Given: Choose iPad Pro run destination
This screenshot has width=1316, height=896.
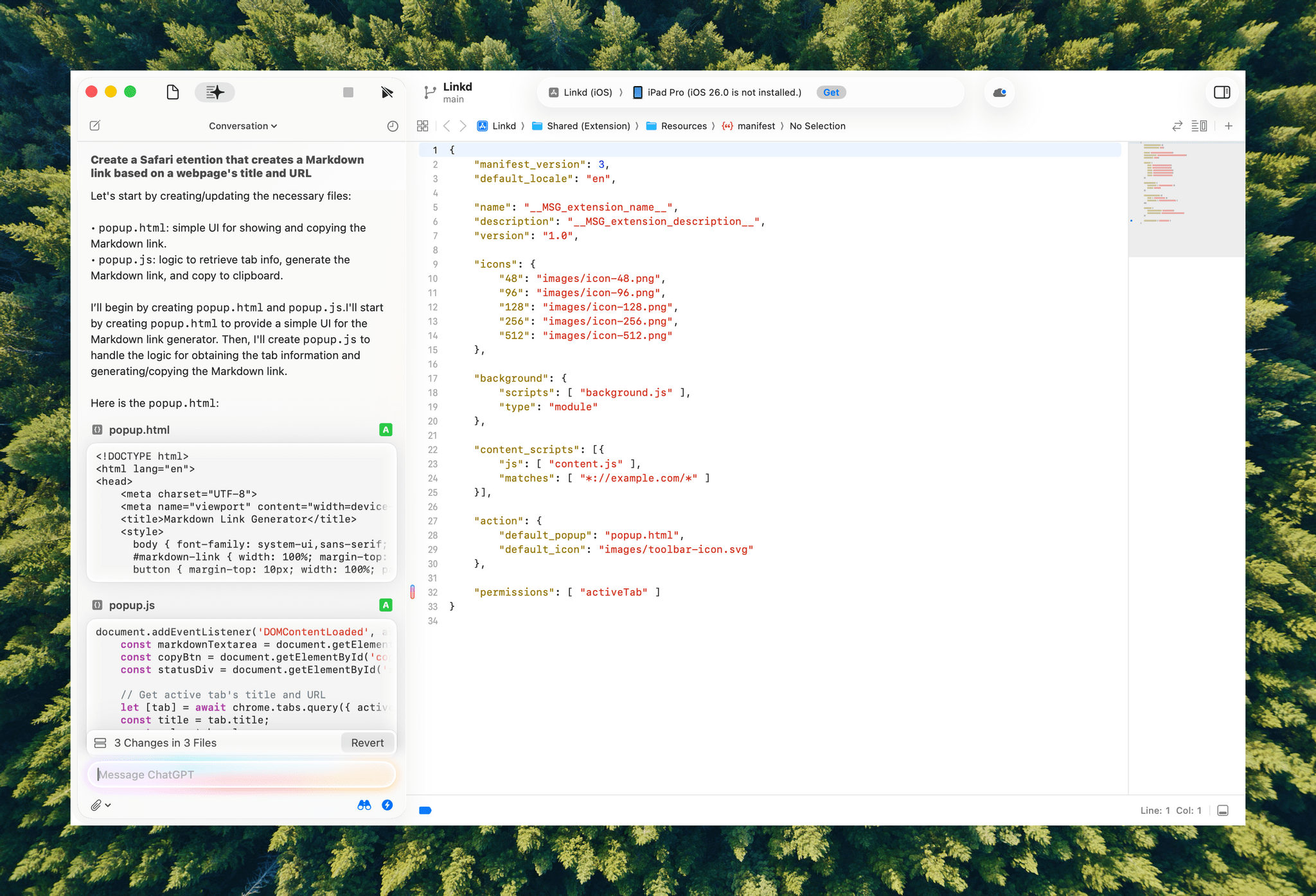Looking at the screenshot, I should (x=717, y=92).
